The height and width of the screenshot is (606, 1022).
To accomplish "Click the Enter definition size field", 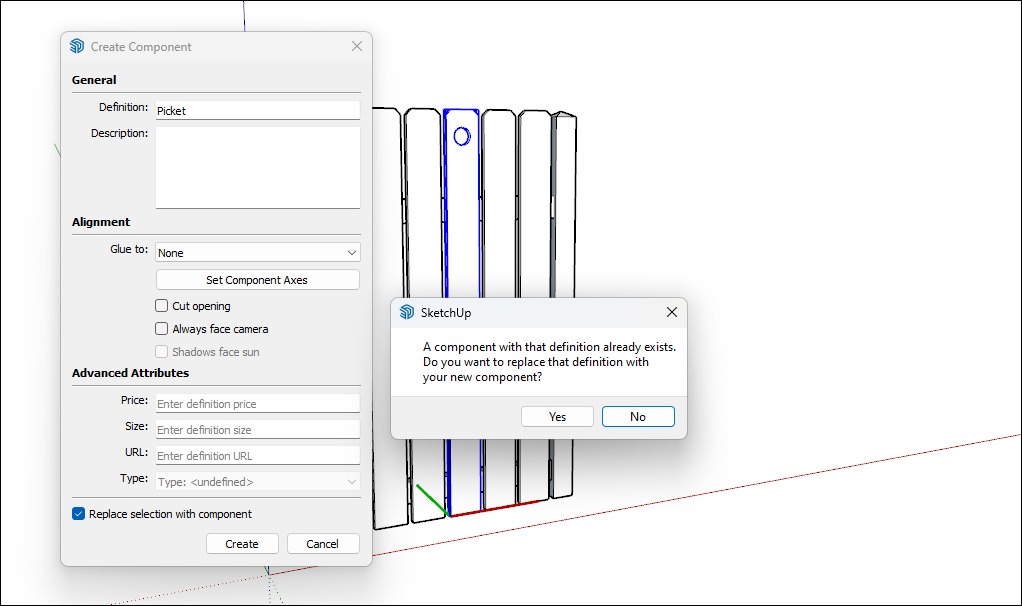I will (257, 429).
